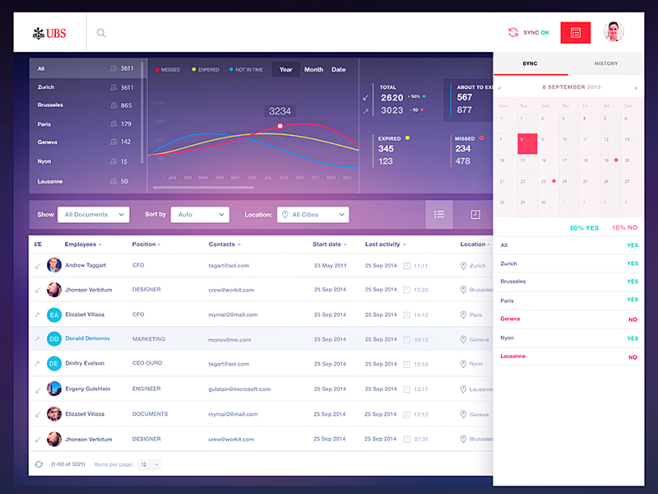Click the Location column header
This screenshot has height=494, width=658.
pos(475,244)
